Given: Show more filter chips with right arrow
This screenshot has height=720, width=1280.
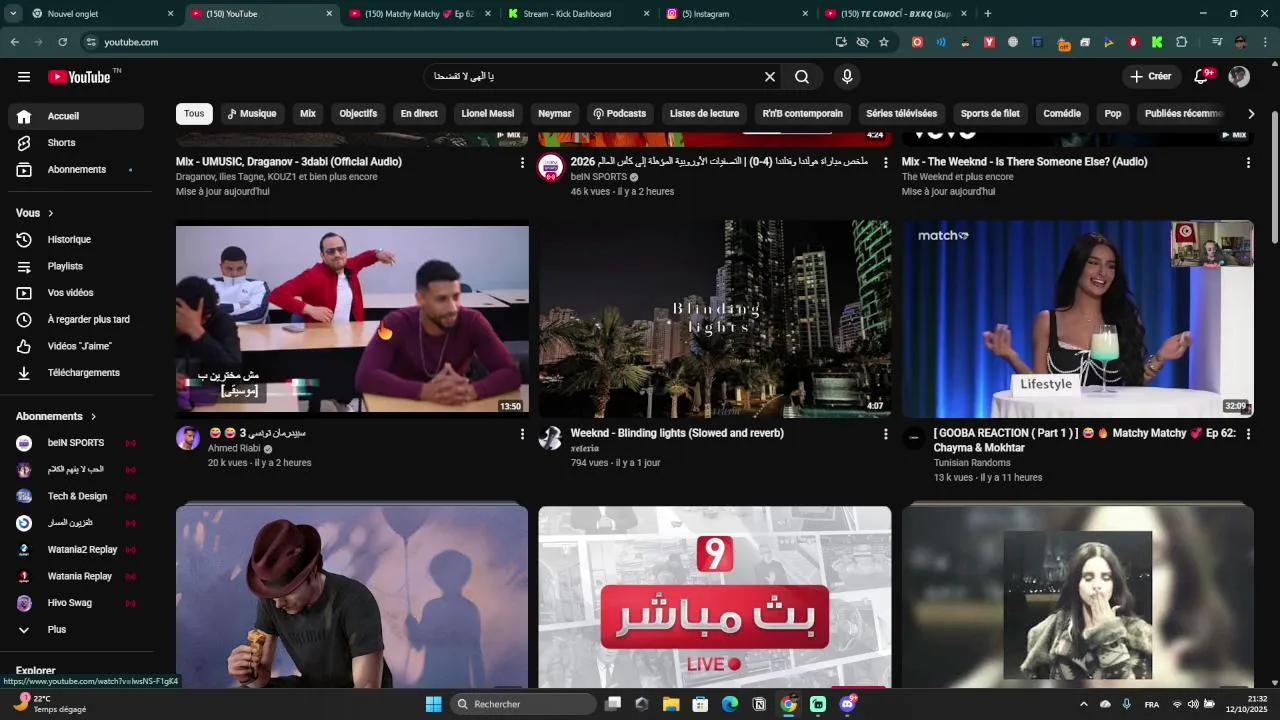Looking at the screenshot, I should pyautogui.click(x=1250, y=114).
